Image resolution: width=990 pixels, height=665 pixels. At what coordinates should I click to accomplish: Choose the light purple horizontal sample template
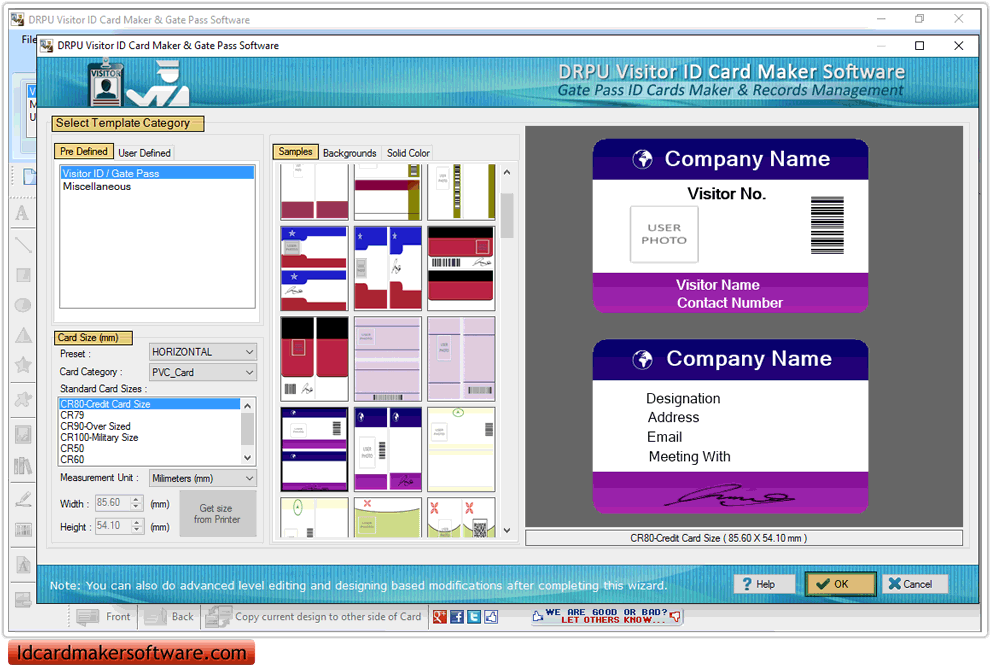pyautogui.click(x=388, y=359)
